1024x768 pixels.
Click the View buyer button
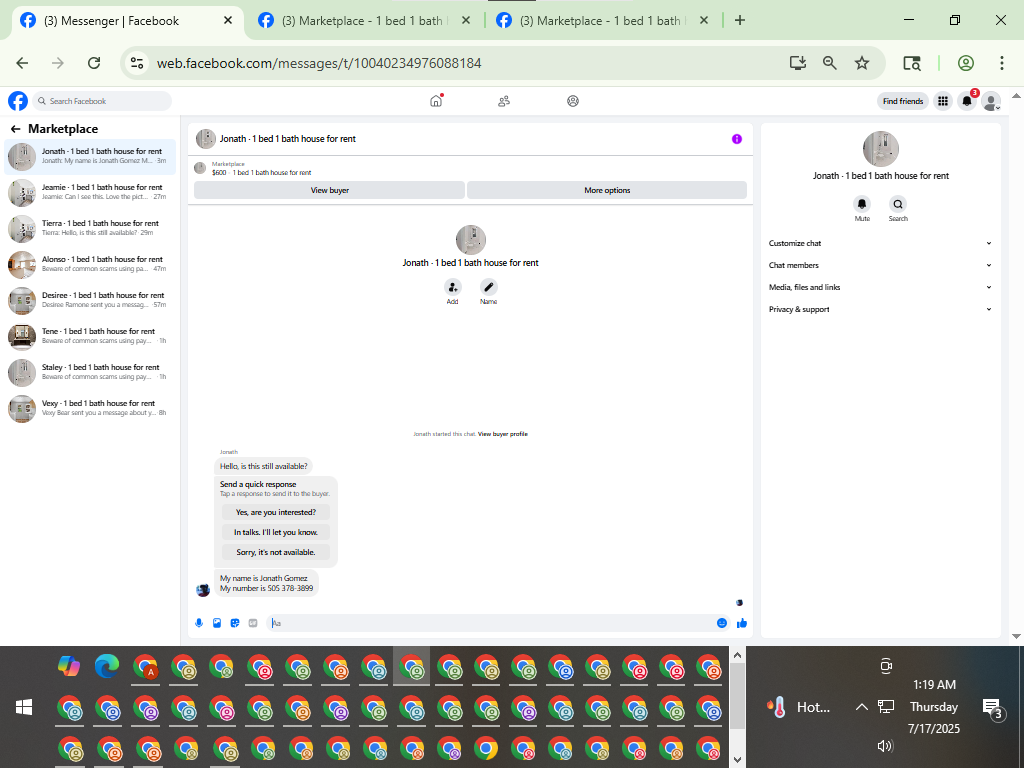coord(329,190)
